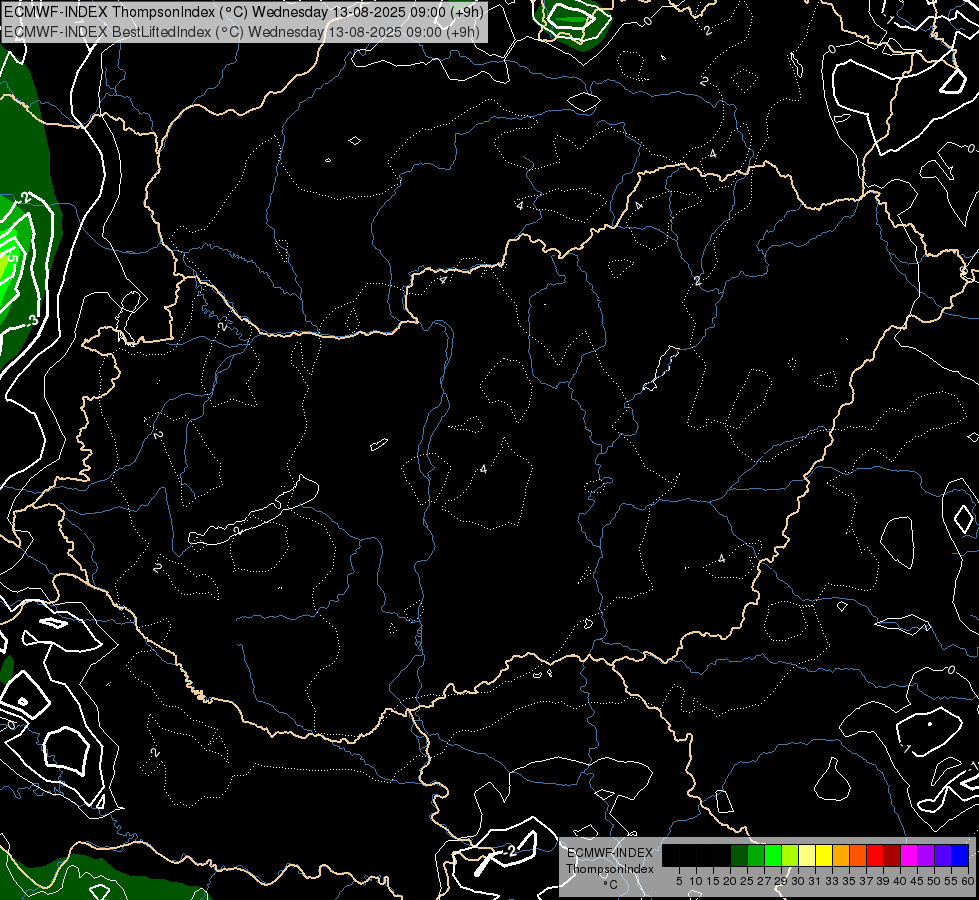Click the blue 55-60 legend swatch
979x900 pixels.
point(960,855)
